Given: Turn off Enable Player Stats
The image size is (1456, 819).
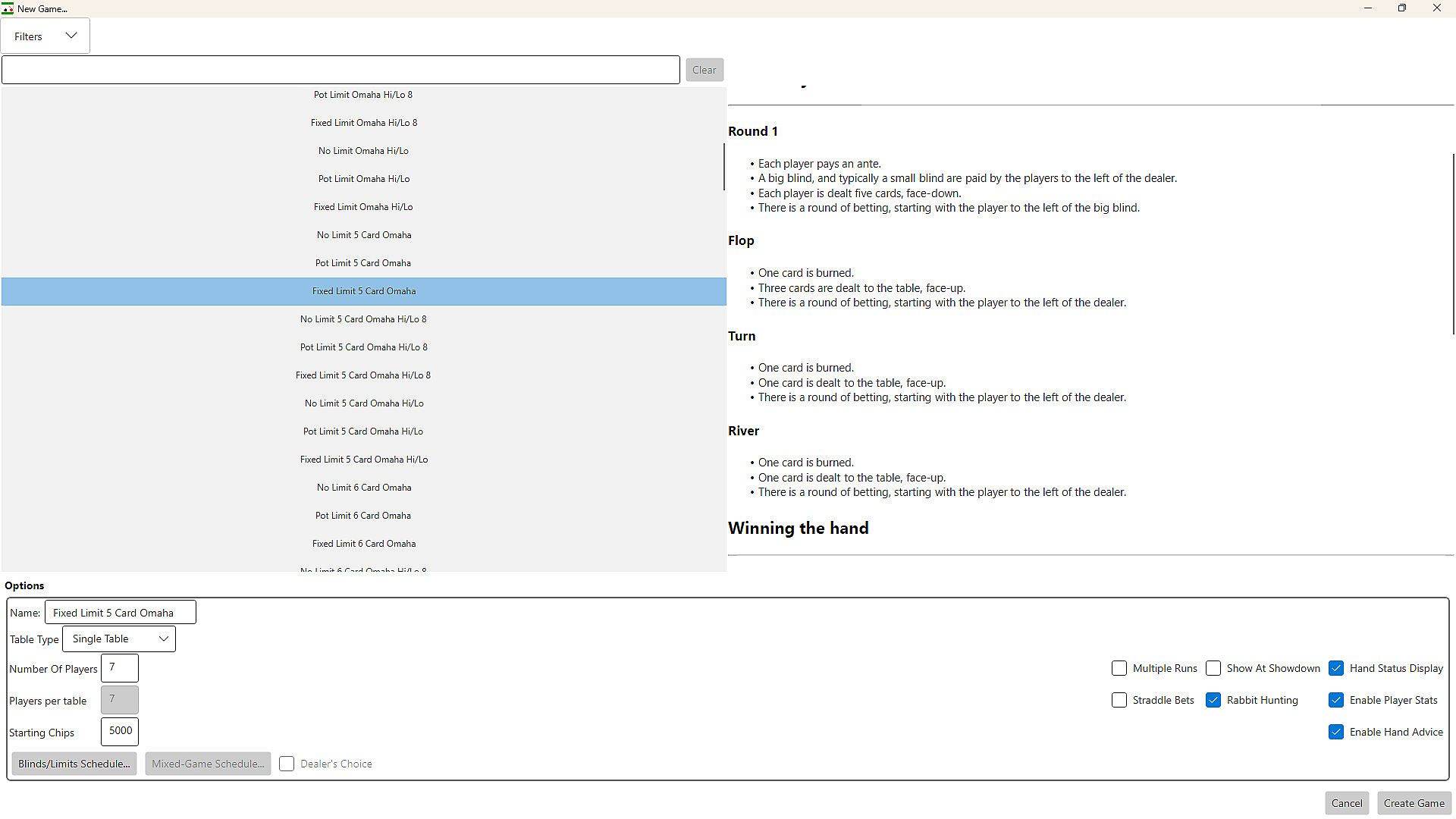Looking at the screenshot, I should 1336,700.
